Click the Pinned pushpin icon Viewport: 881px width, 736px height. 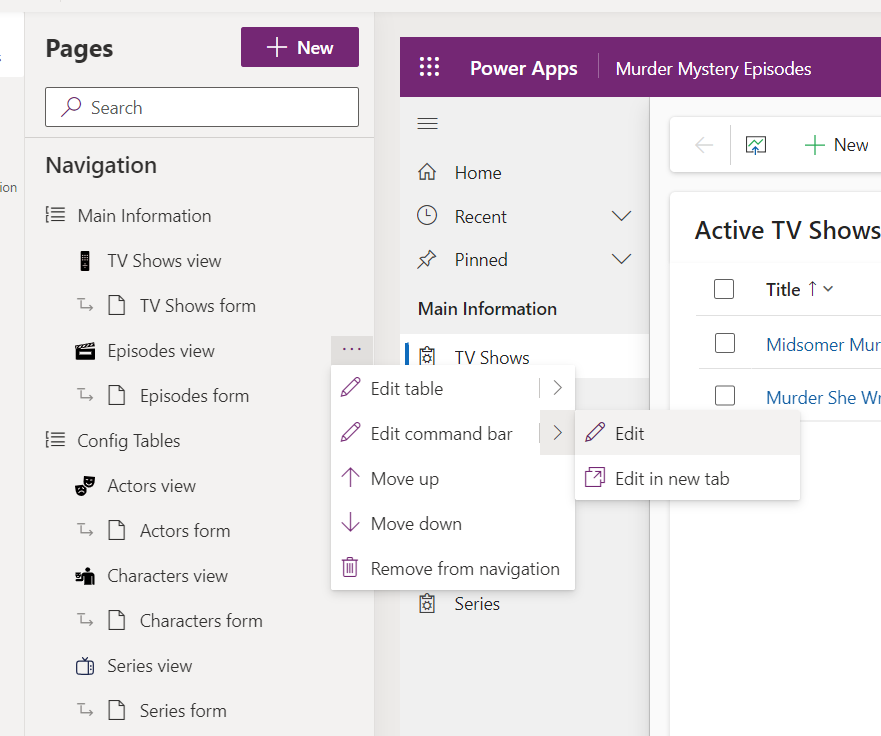coord(426,259)
